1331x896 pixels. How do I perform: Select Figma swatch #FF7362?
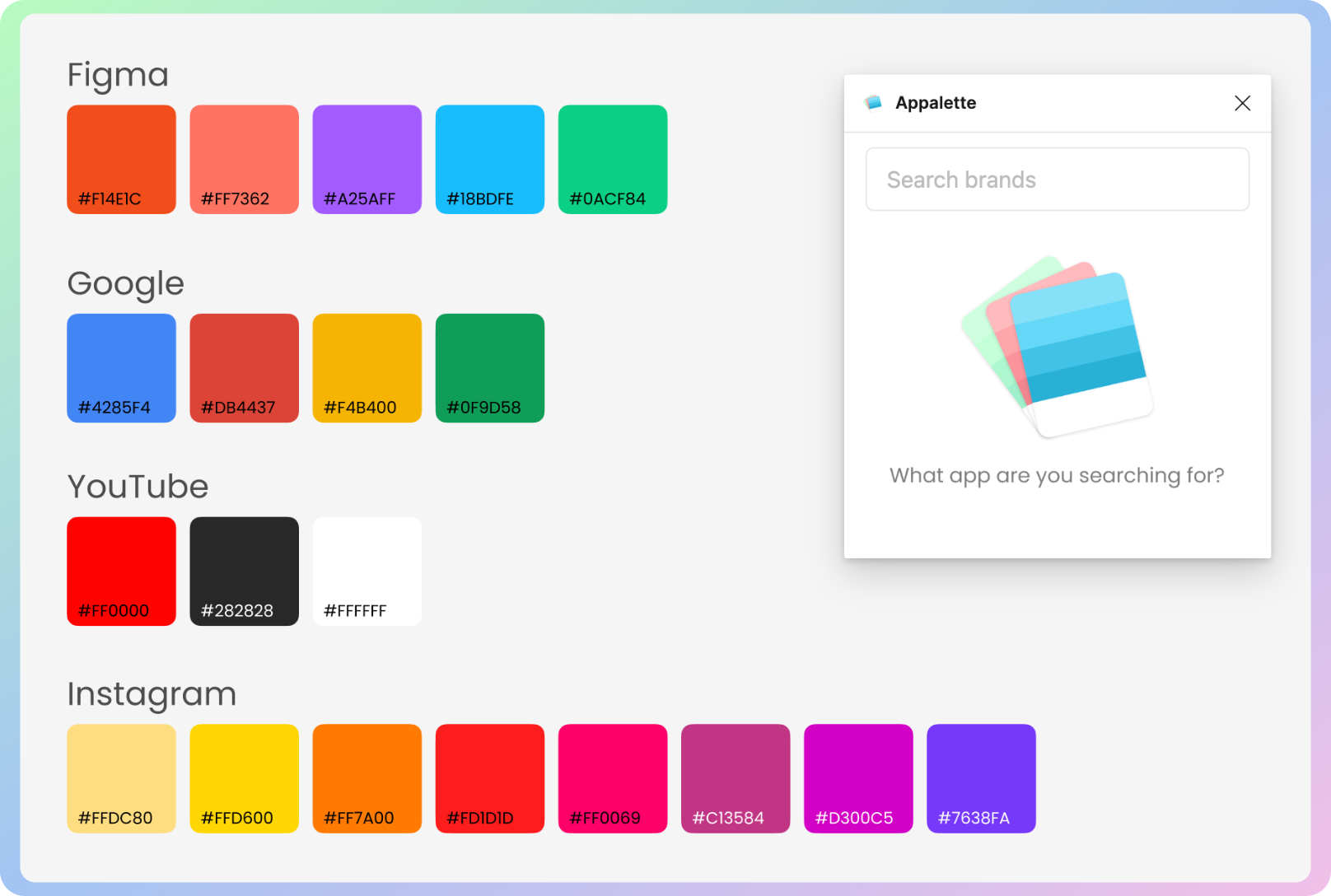pyautogui.click(x=244, y=159)
